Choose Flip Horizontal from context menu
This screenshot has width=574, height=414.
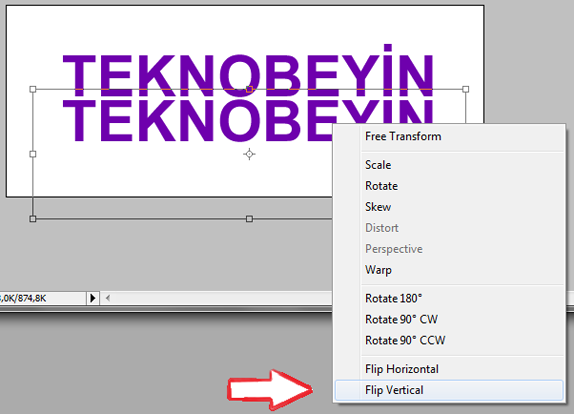coord(449,369)
